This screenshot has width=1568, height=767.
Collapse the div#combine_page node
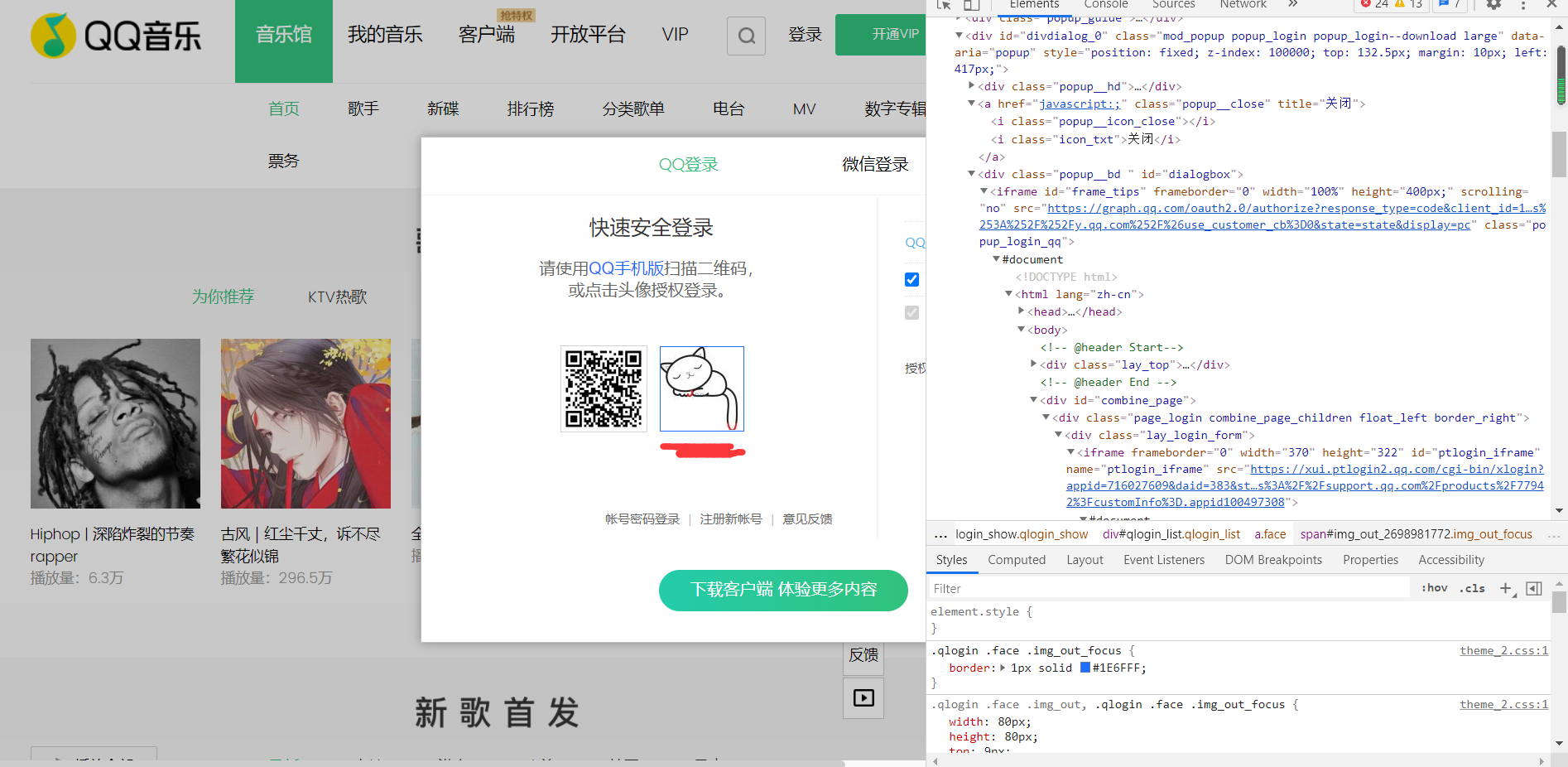tap(1033, 400)
